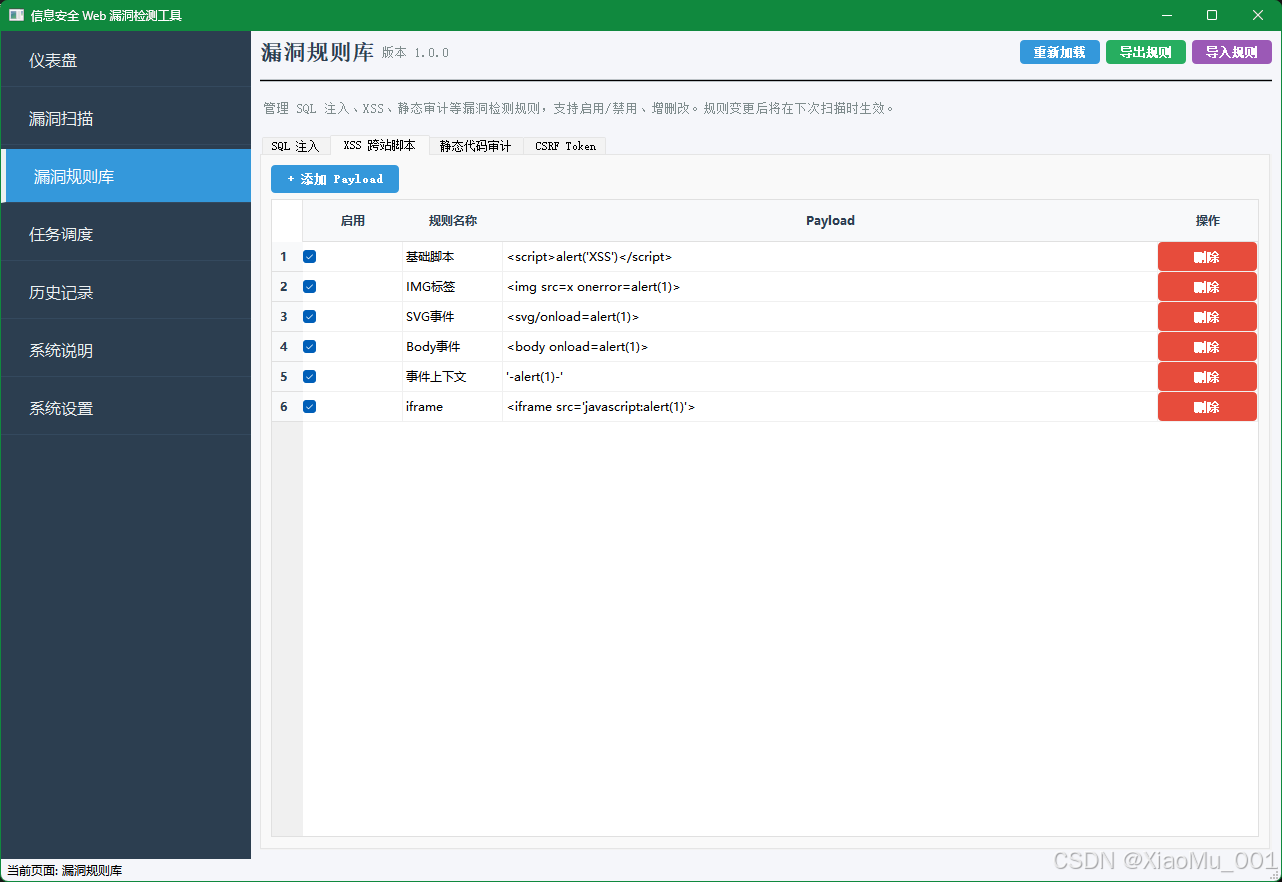
Task: Click the Payload column header
Action: (x=830, y=221)
